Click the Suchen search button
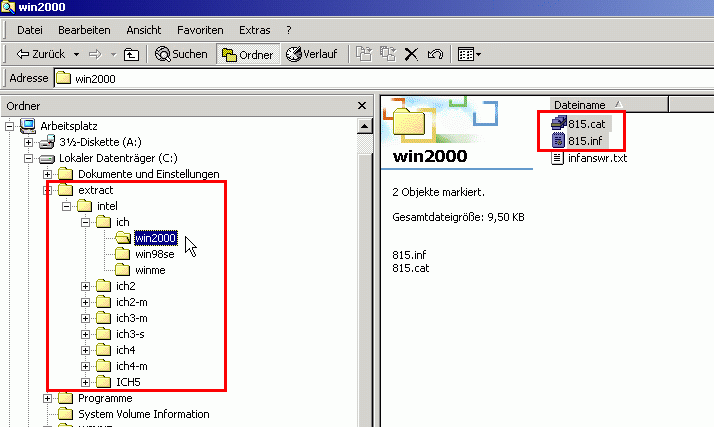Screen dimensions: 714x427 (x=181, y=54)
